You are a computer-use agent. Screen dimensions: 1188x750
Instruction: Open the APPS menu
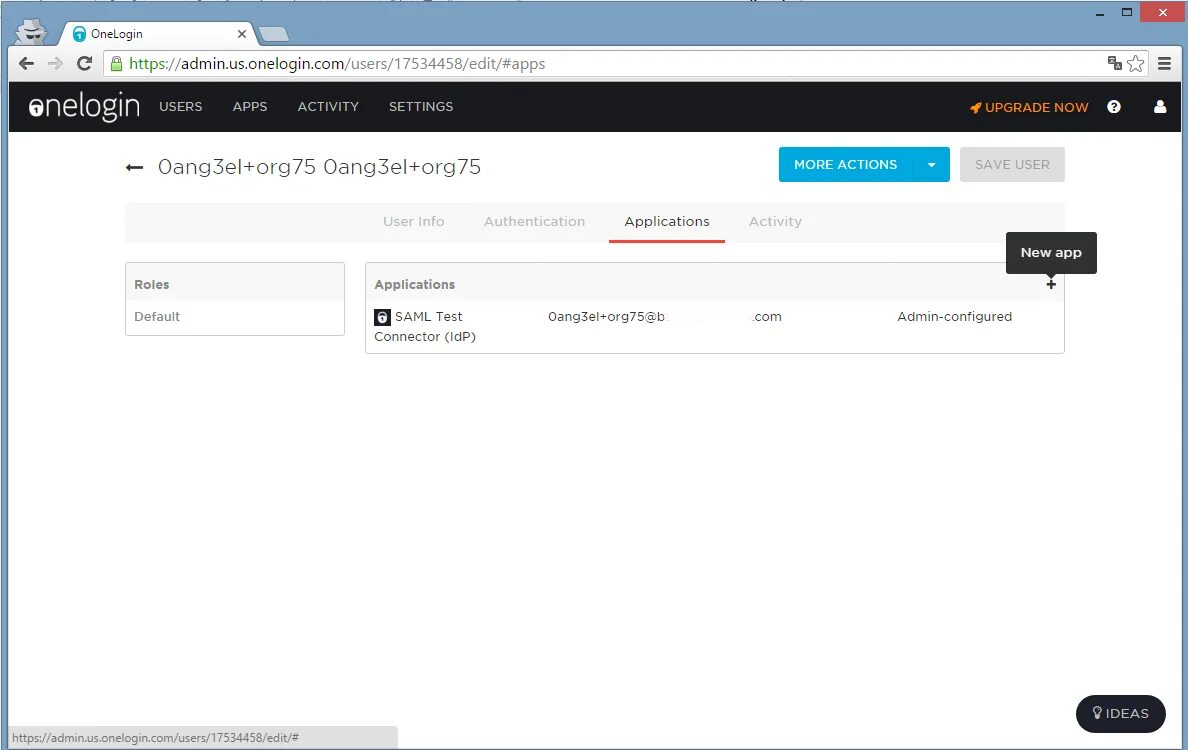250,107
